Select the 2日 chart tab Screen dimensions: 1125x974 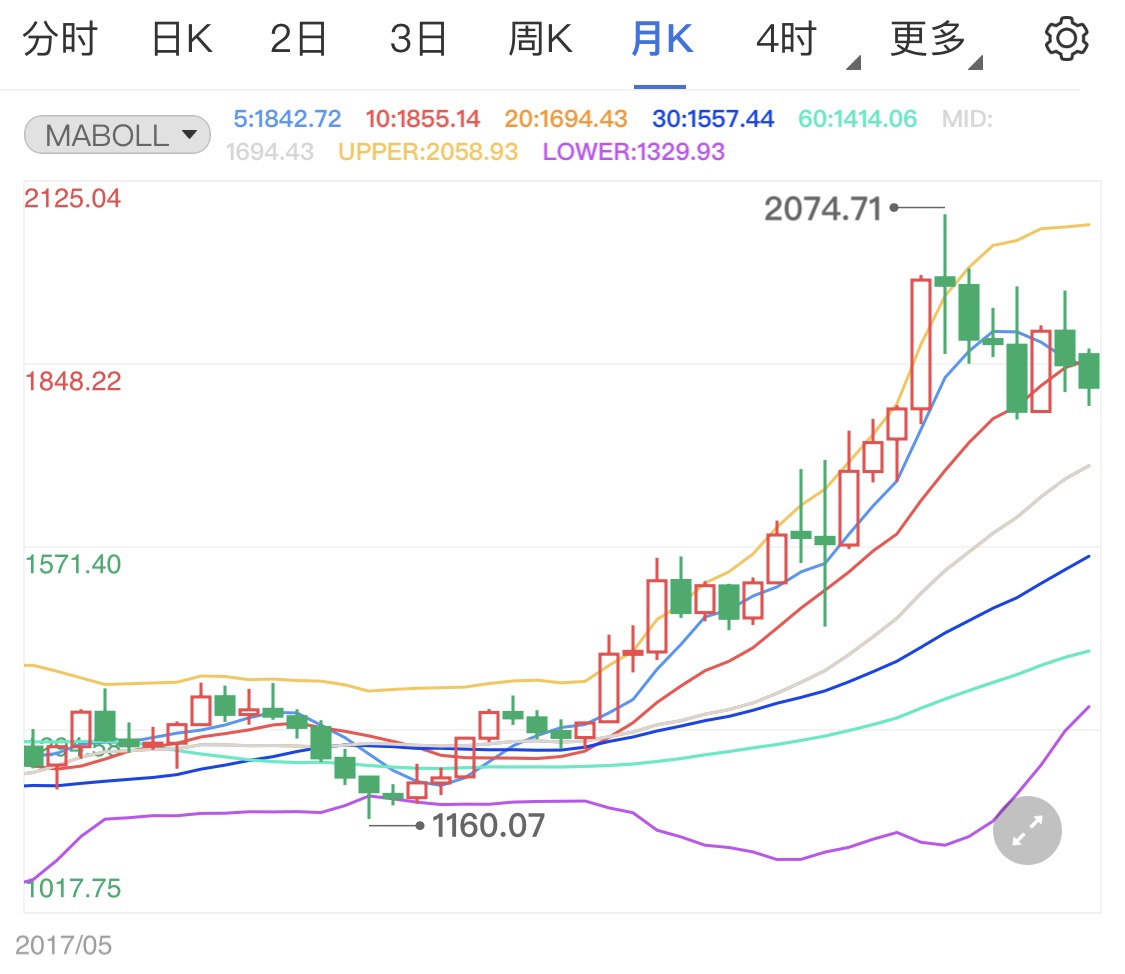pyautogui.click(x=298, y=39)
